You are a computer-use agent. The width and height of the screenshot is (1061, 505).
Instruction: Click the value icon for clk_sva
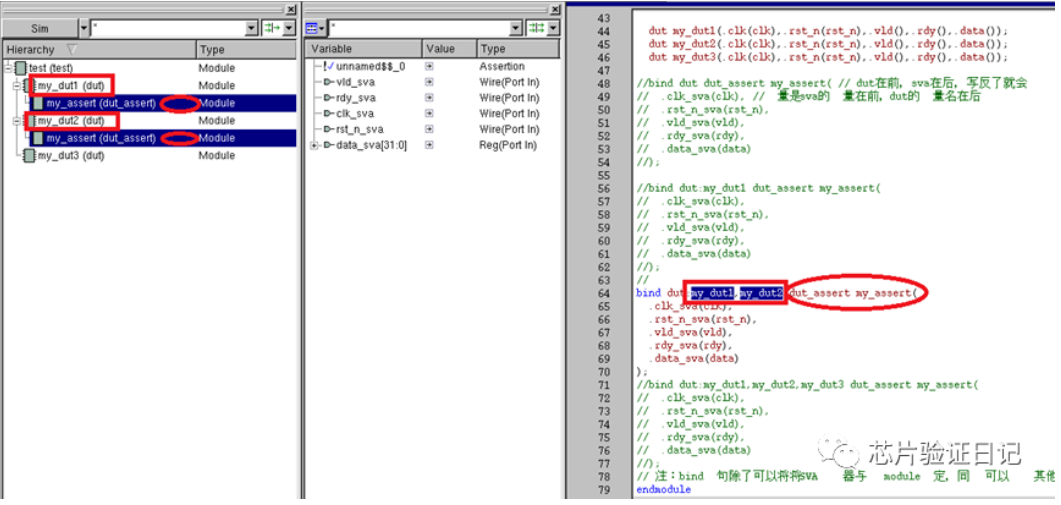coord(429,114)
